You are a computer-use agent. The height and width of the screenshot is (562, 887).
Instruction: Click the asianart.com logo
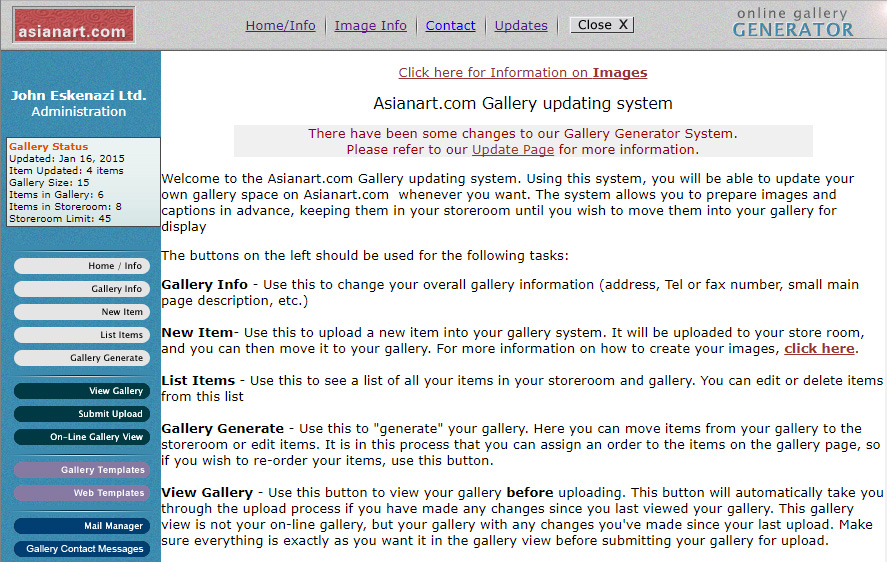74,25
